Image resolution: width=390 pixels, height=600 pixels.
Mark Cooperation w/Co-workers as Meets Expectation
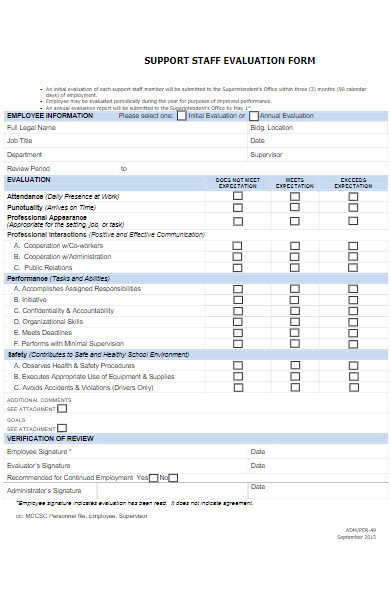[x=295, y=246]
